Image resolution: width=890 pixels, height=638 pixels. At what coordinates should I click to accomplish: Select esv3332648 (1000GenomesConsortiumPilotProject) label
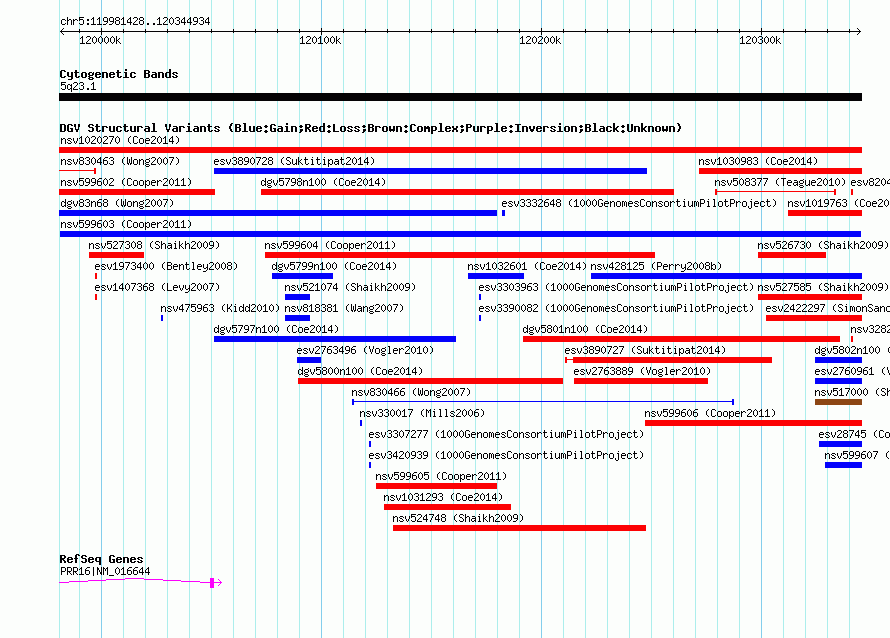coord(639,203)
